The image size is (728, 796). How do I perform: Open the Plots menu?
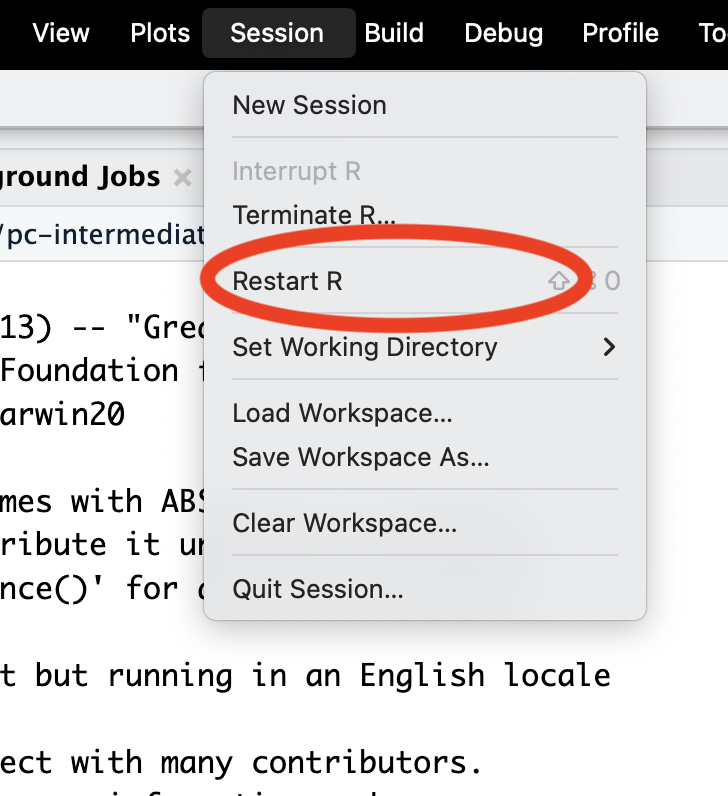coord(160,33)
